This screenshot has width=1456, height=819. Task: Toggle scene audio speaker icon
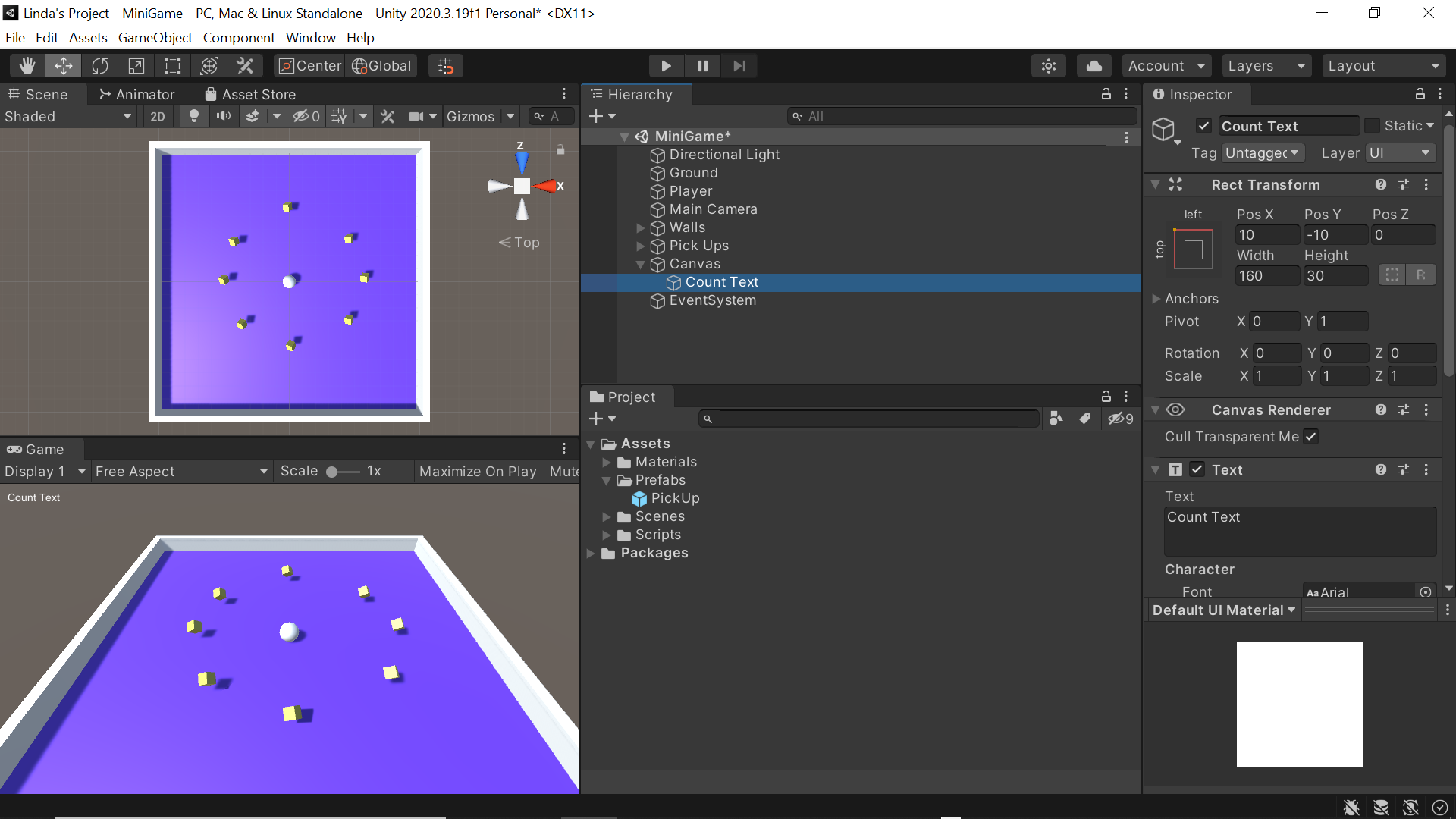pyautogui.click(x=223, y=116)
